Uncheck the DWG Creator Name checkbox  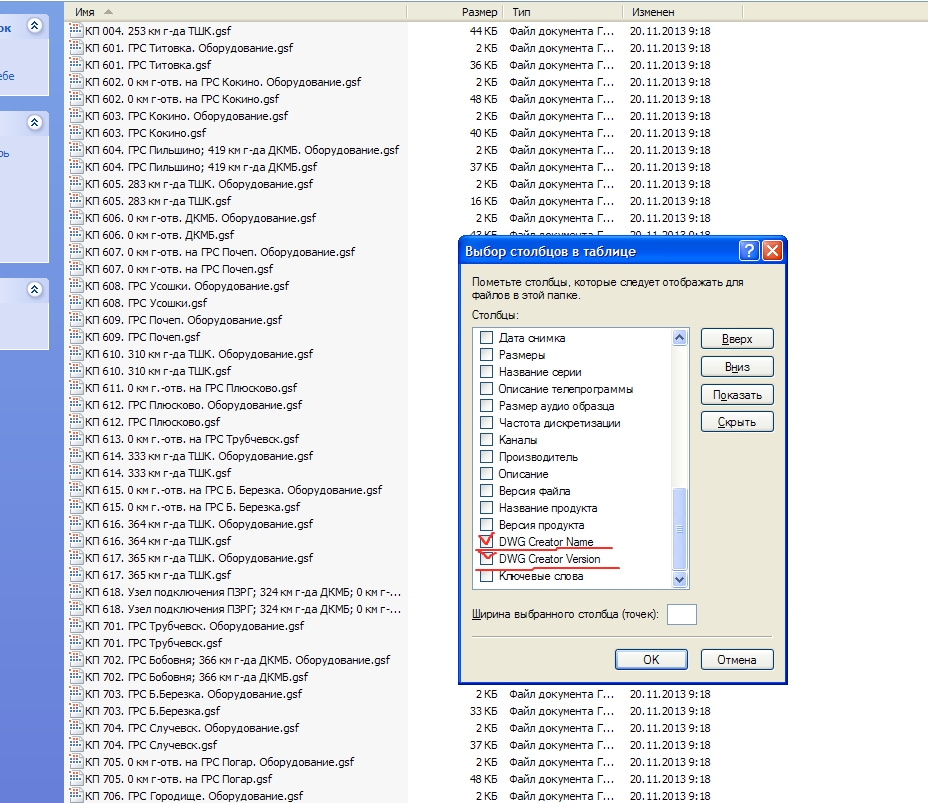tap(487, 542)
